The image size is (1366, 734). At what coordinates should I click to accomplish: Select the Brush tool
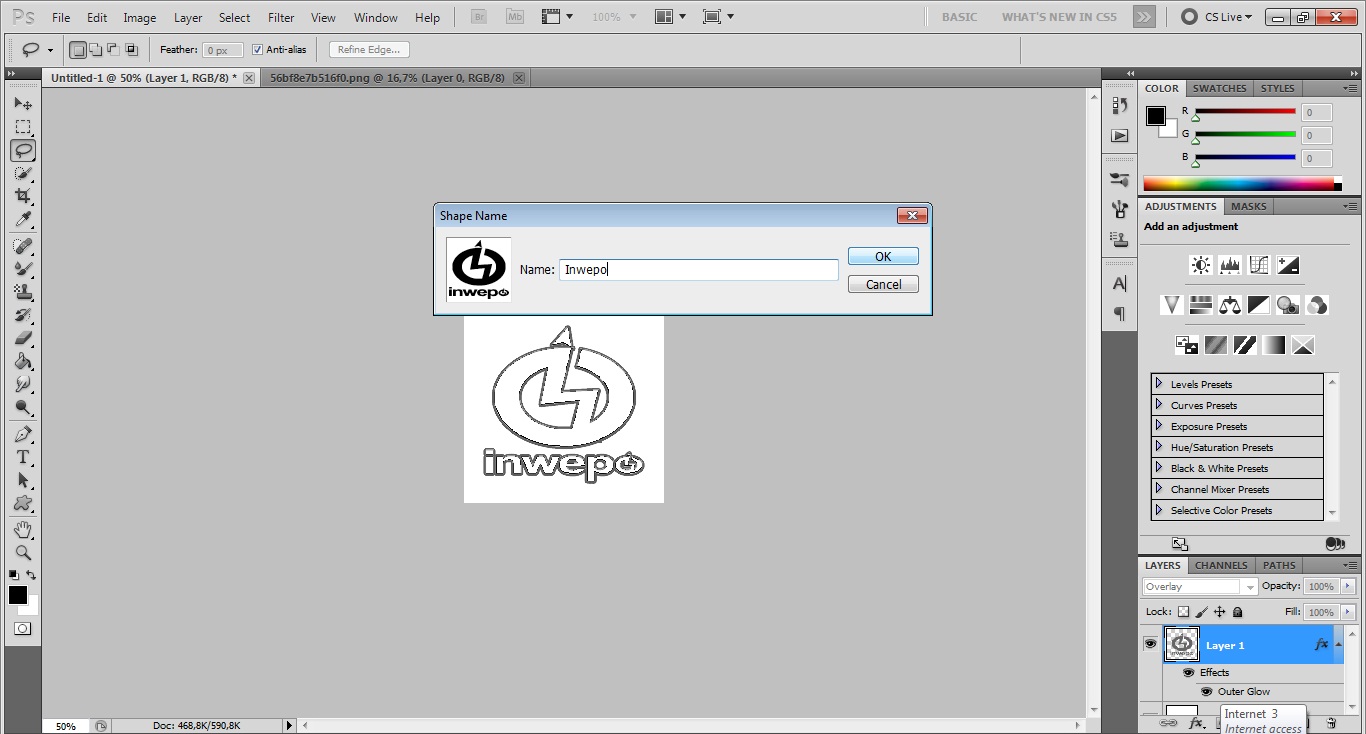[x=23, y=269]
